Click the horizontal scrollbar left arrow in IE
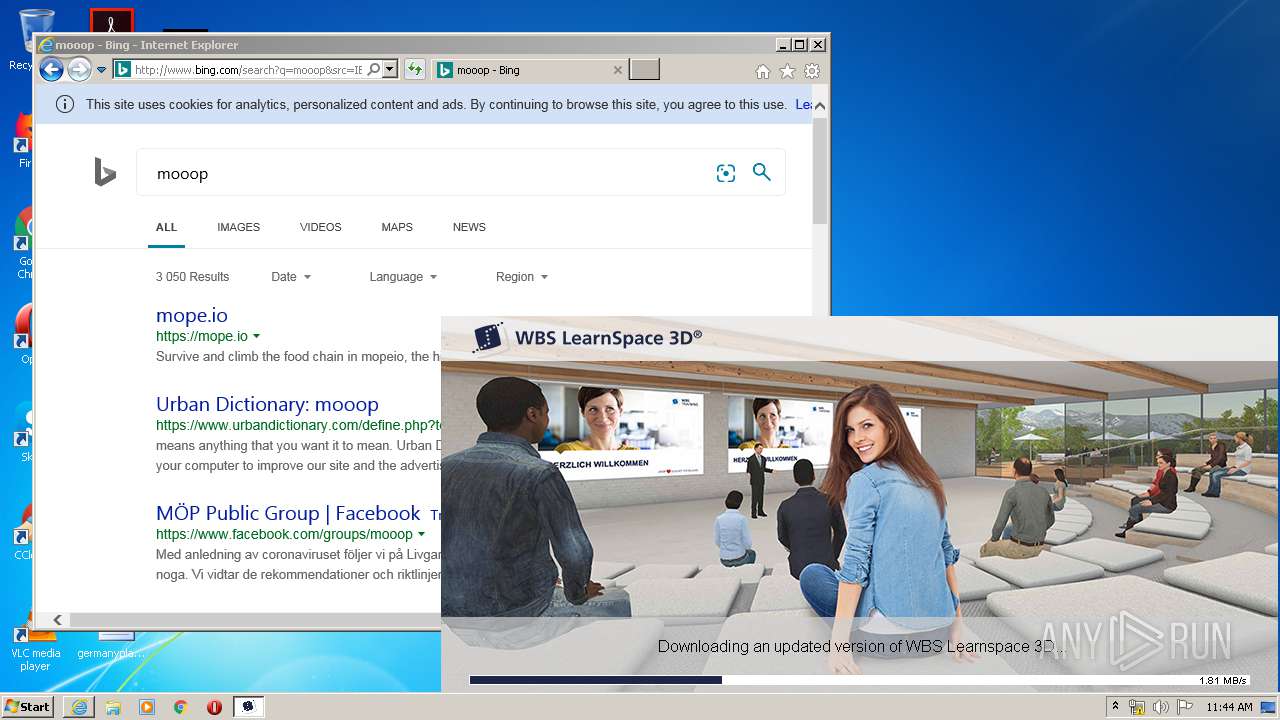The width and height of the screenshot is (1280, 720). point(57,620)
